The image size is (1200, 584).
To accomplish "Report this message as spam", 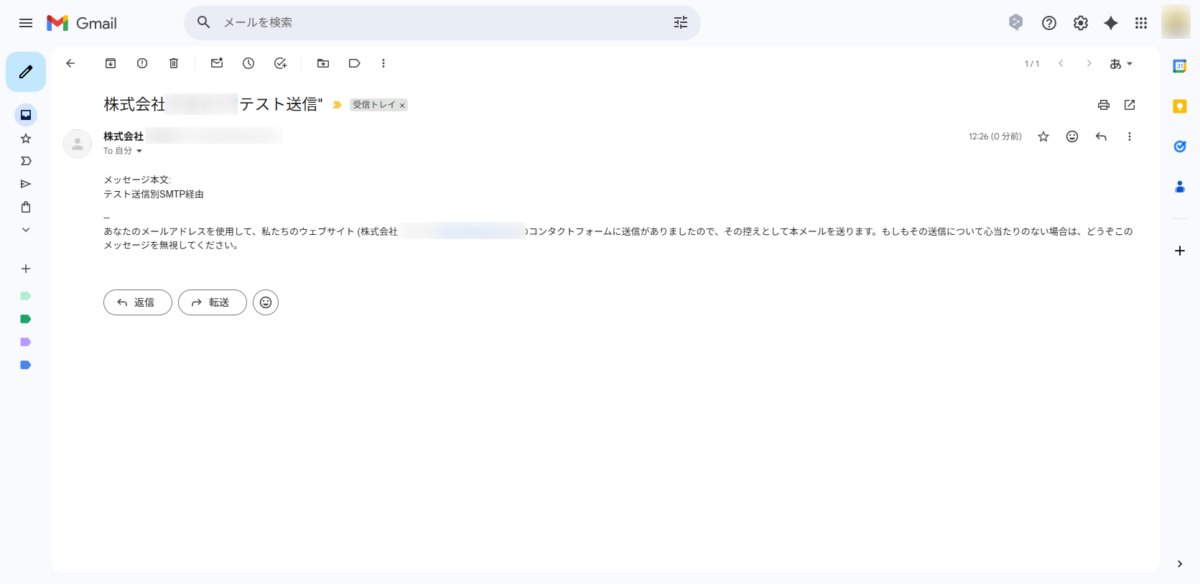I will 142,63.
